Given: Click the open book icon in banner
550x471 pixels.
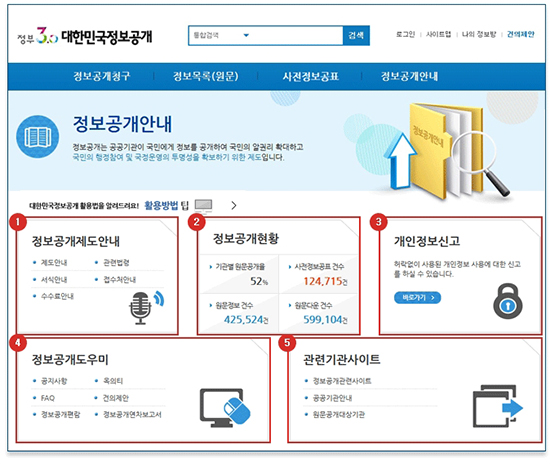Looking at the screenshot, I should (x=38, y=137).
